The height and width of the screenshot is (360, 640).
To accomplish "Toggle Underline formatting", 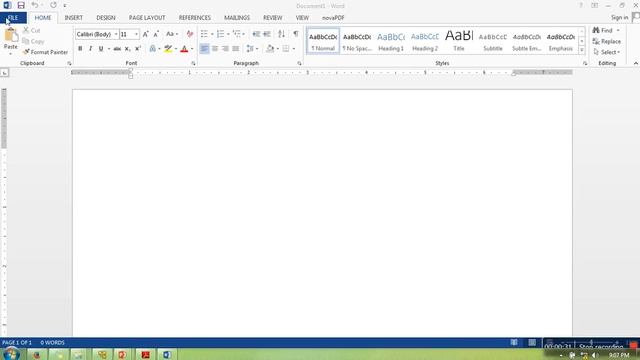I will [101, 49].
